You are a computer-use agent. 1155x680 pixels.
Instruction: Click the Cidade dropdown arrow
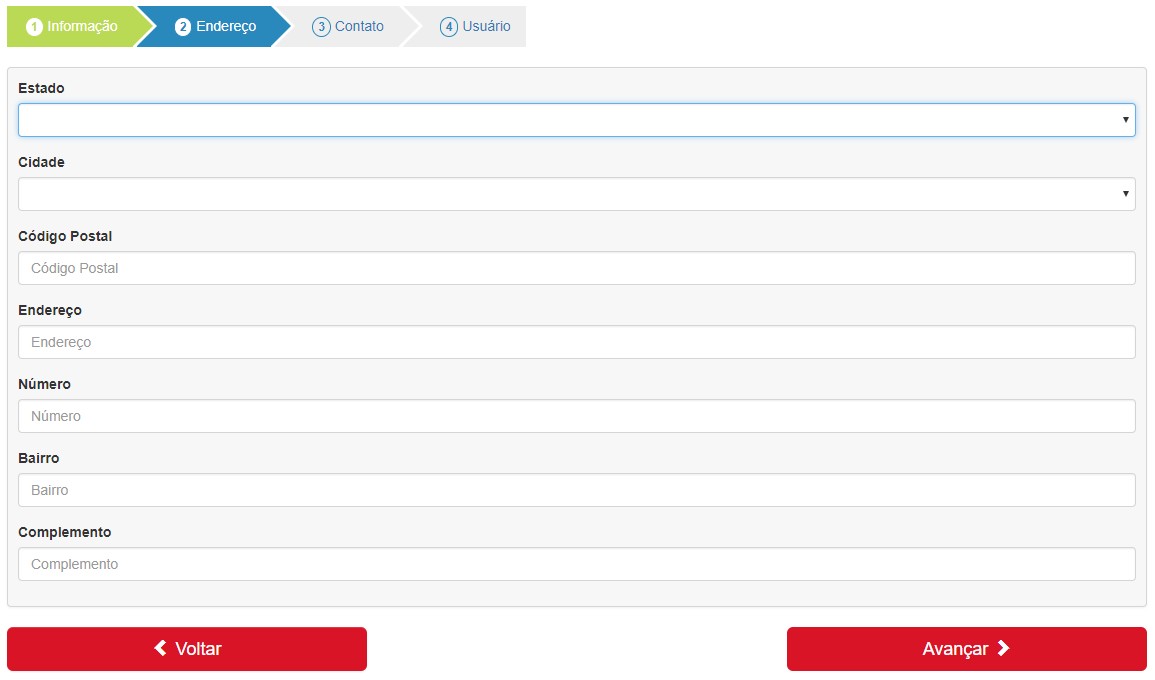point(1126,194)
